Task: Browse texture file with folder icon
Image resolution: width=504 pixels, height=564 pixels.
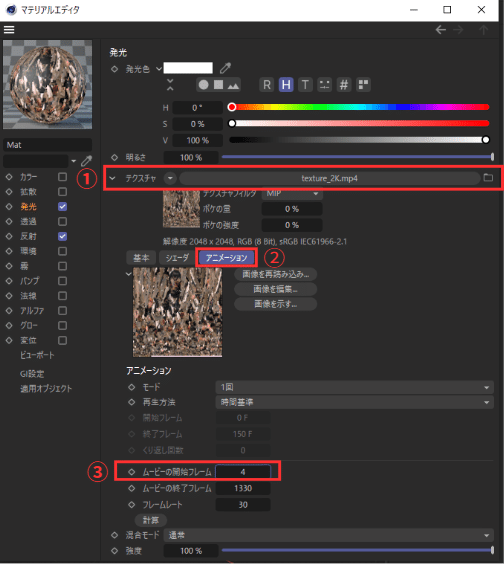Action: pos(488,177)
